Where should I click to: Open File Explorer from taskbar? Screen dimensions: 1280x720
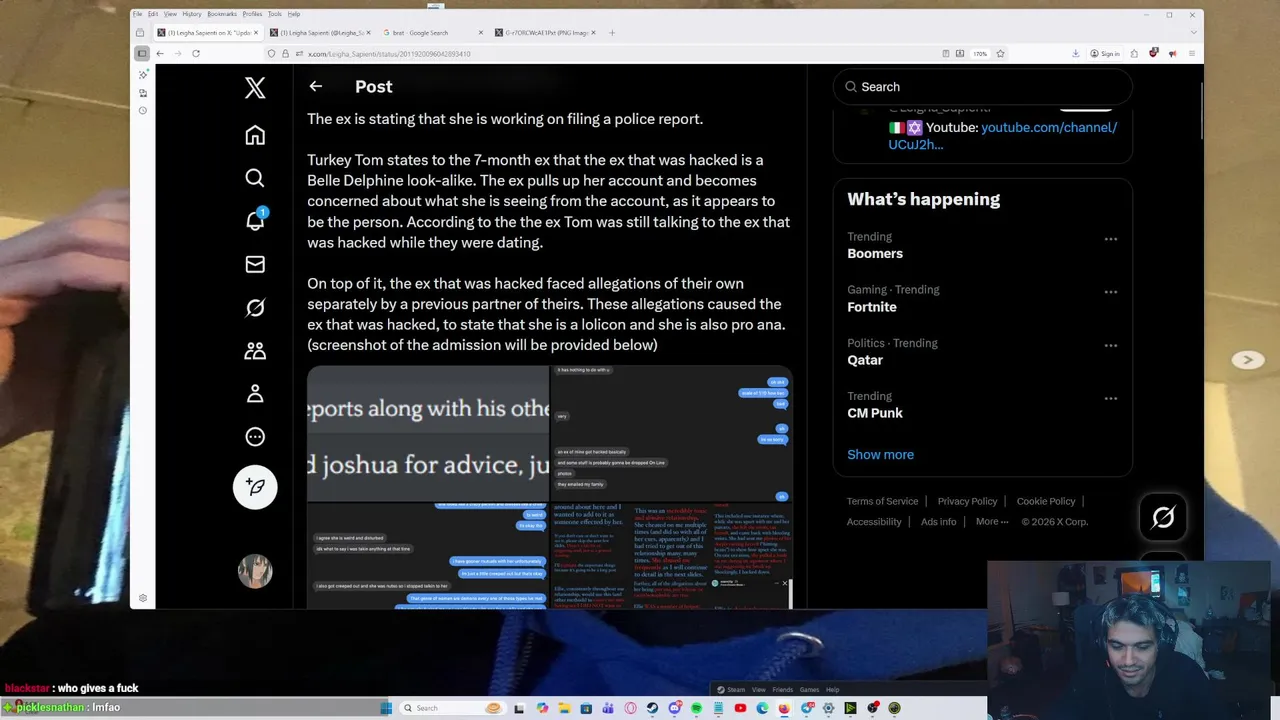pos(564,708)
